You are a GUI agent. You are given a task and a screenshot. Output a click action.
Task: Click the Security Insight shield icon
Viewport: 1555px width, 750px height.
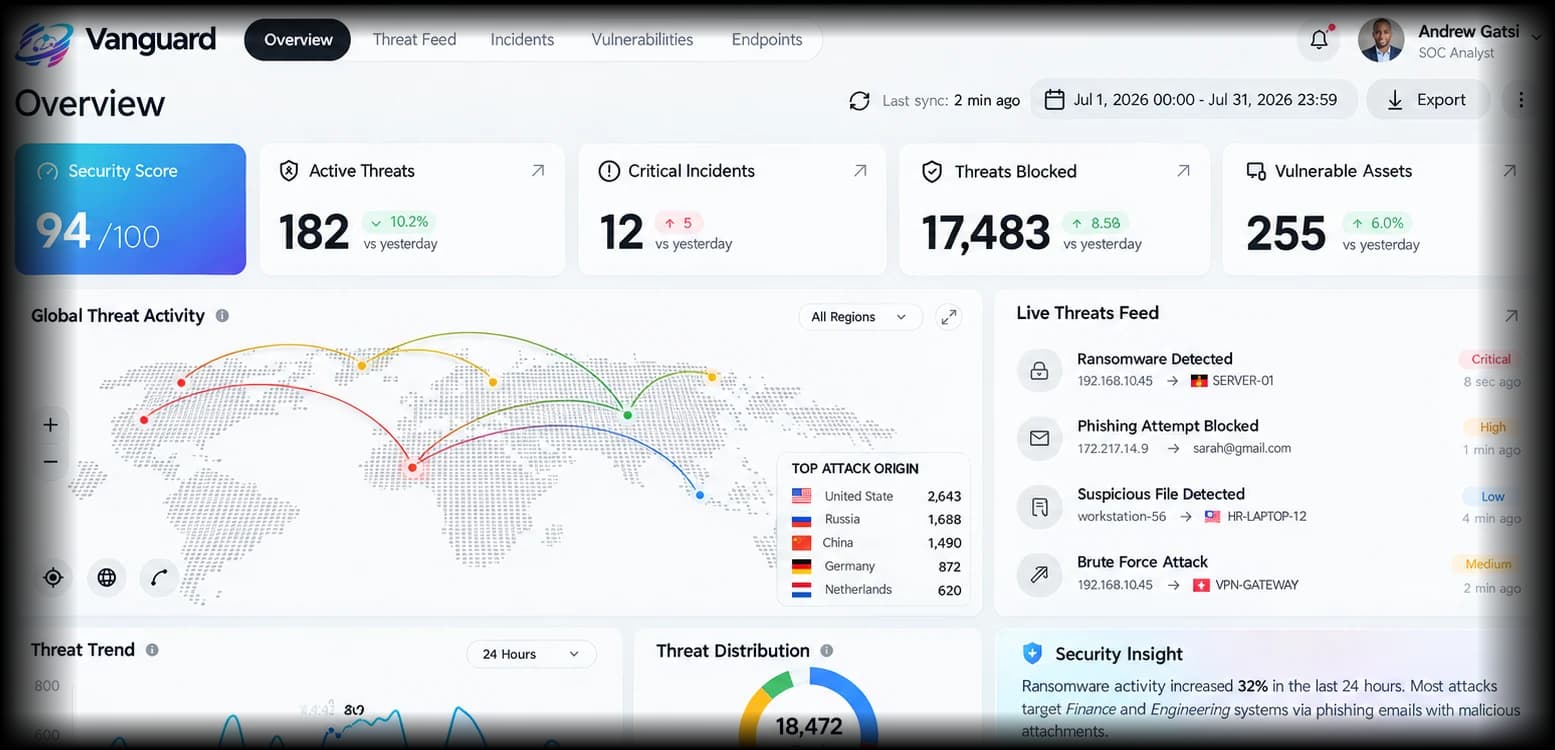click(1033, 653)
